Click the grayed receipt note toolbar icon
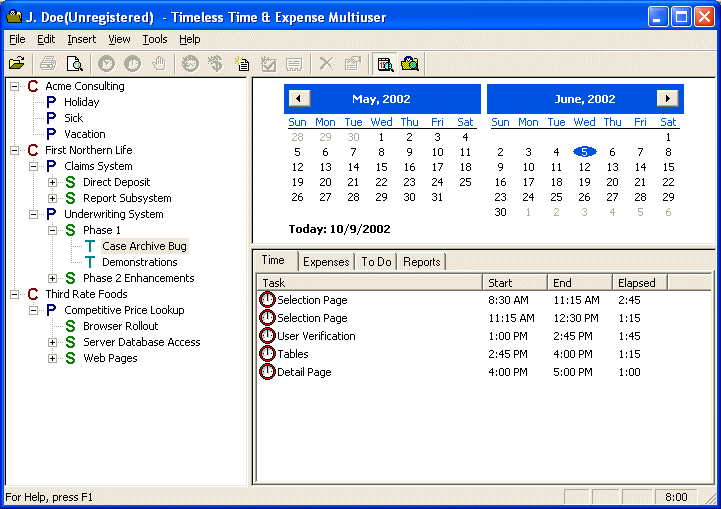 point(294,63)
